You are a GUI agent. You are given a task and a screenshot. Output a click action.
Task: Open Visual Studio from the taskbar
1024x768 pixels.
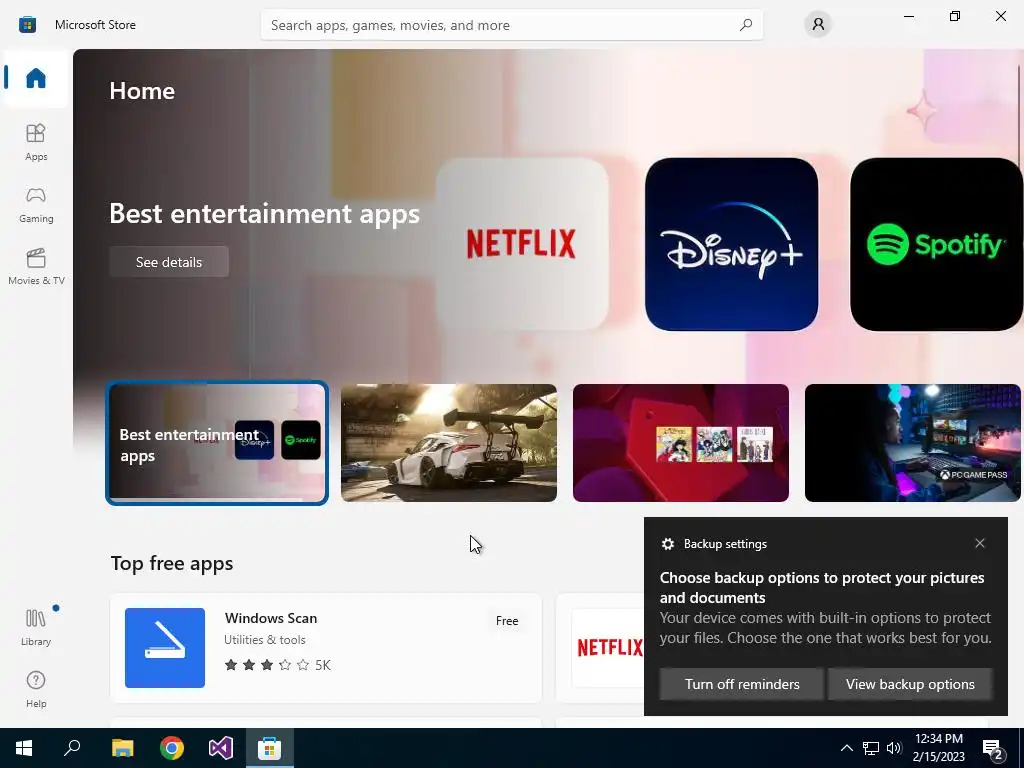(x=221, y=748)
